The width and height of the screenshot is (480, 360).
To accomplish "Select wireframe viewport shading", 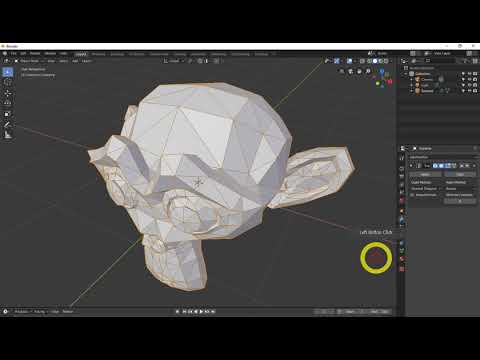I will click(x=369, y=61).
